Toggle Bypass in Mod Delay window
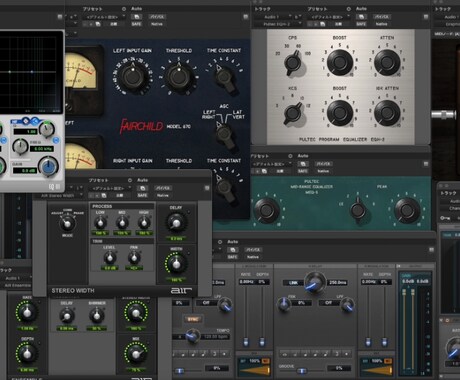The width and height of the screenshot is (460, 380). click(x=253, y=250)
